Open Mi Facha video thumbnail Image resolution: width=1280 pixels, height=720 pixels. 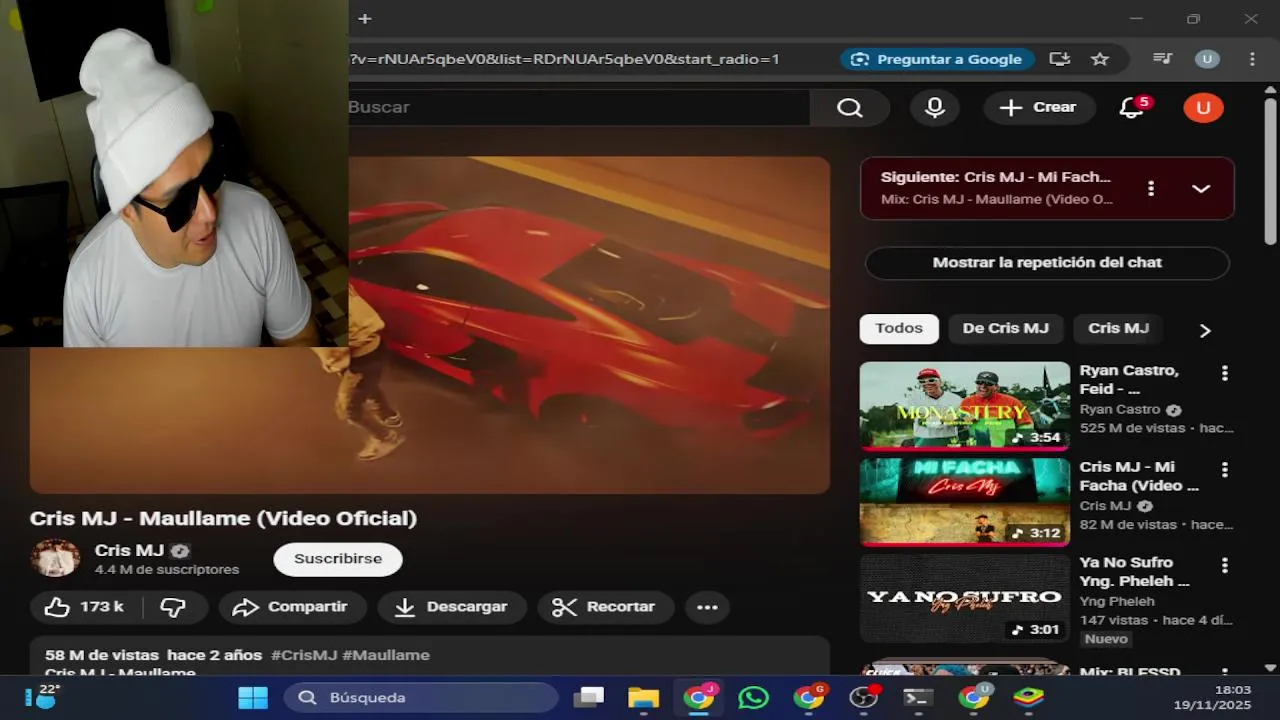point(965,502)
